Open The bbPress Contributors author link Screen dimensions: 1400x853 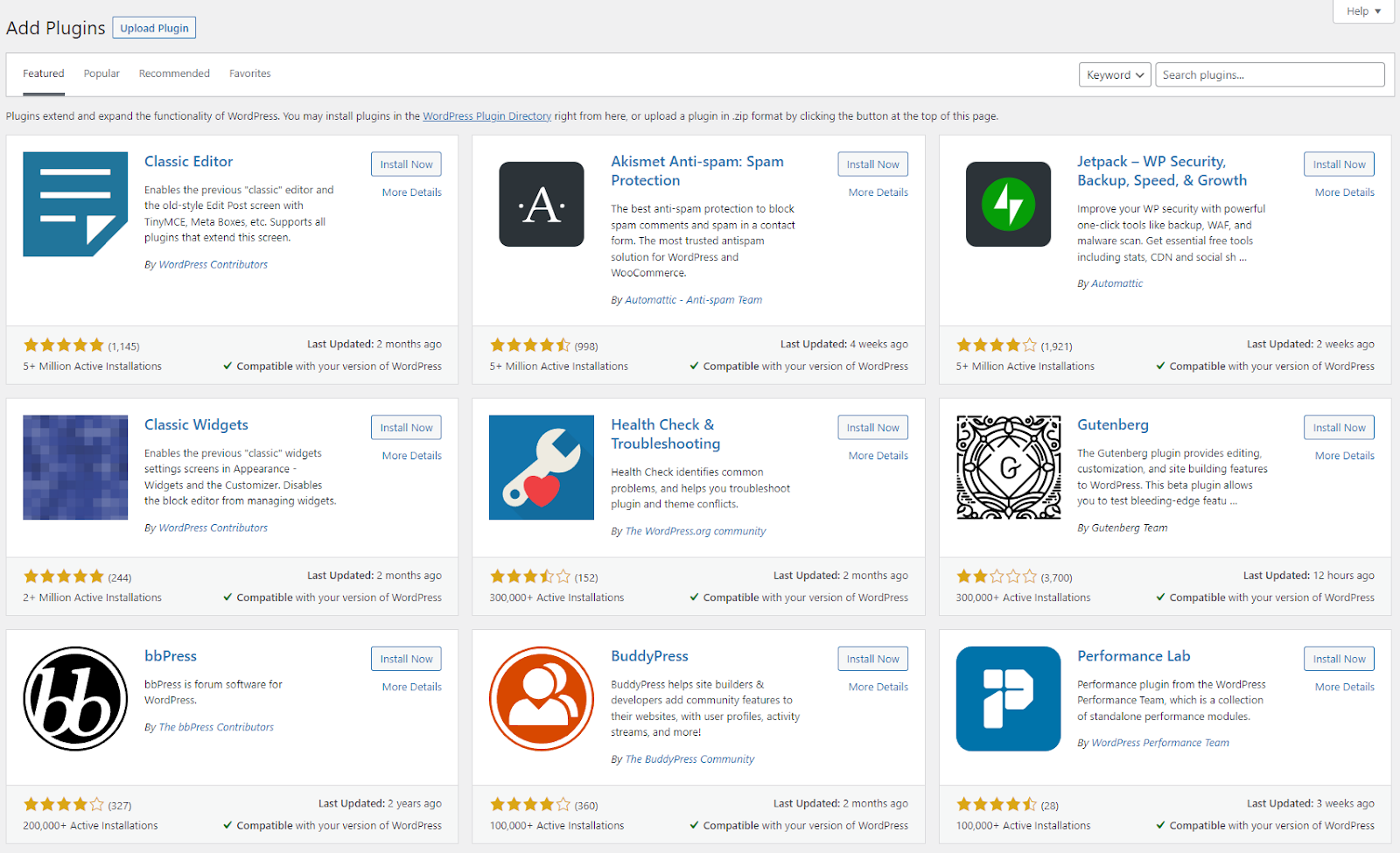tap(216, 728)
